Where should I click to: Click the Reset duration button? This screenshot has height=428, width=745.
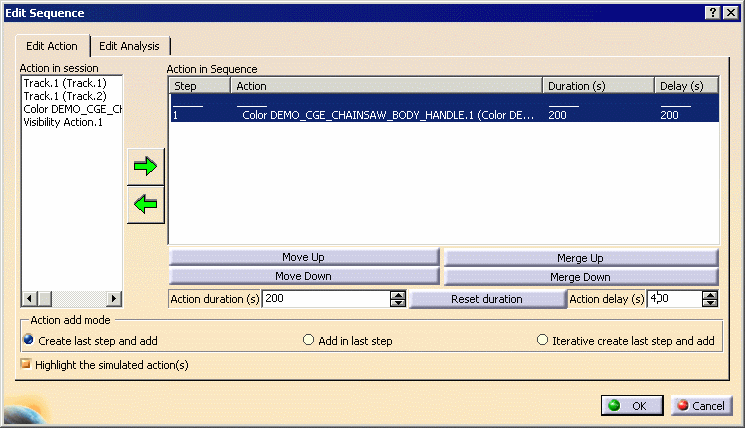tap(487, 299)
